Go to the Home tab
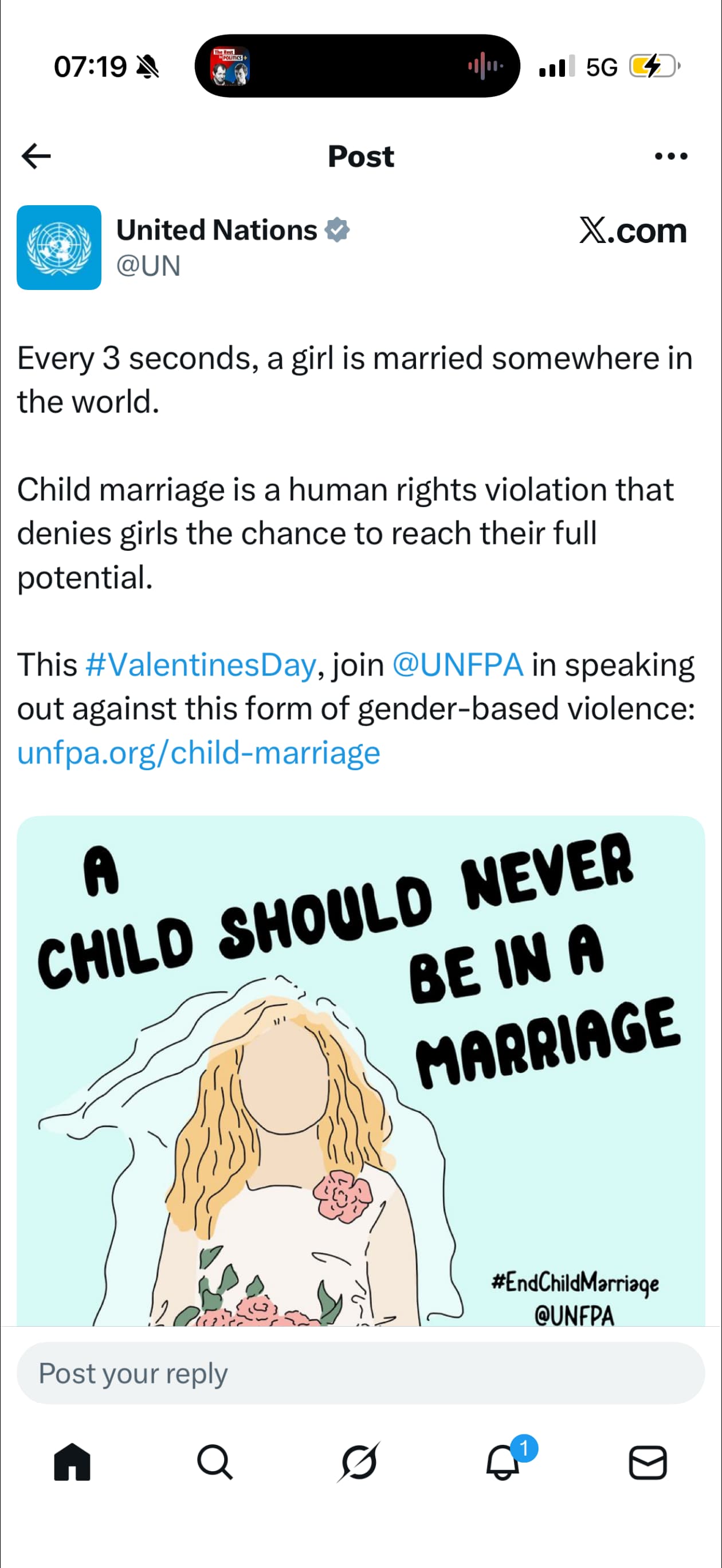722x1568 pixels. [72, 1462]
